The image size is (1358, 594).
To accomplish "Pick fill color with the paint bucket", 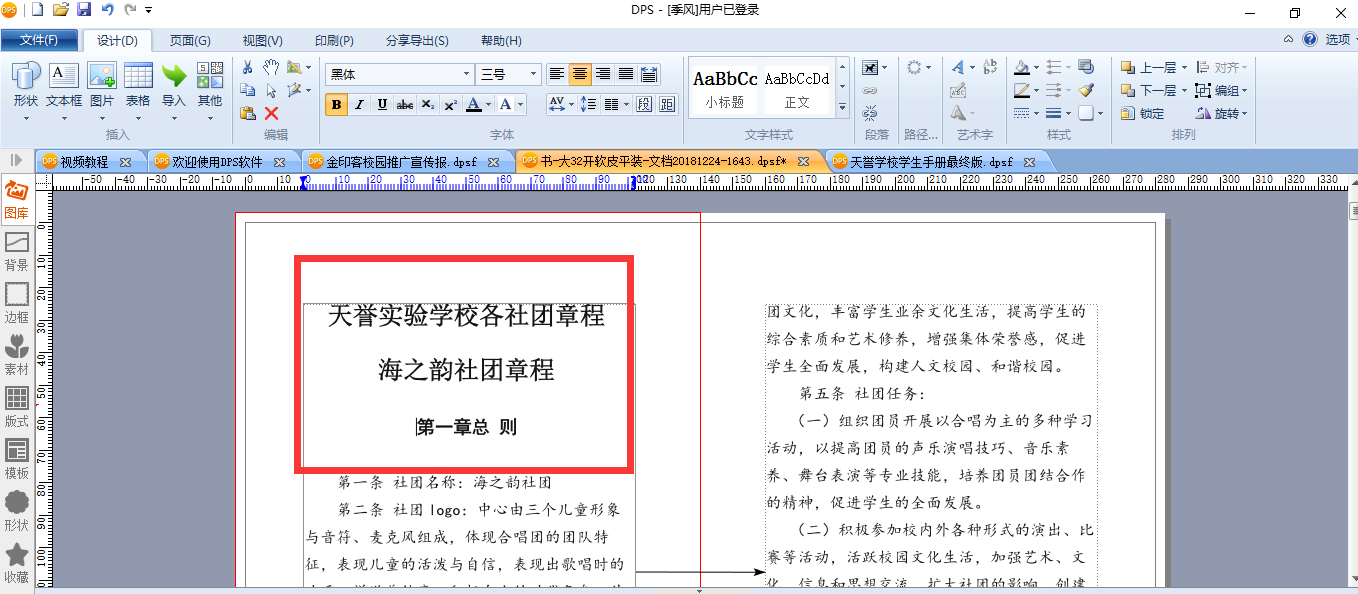I will click(1021, 67).
